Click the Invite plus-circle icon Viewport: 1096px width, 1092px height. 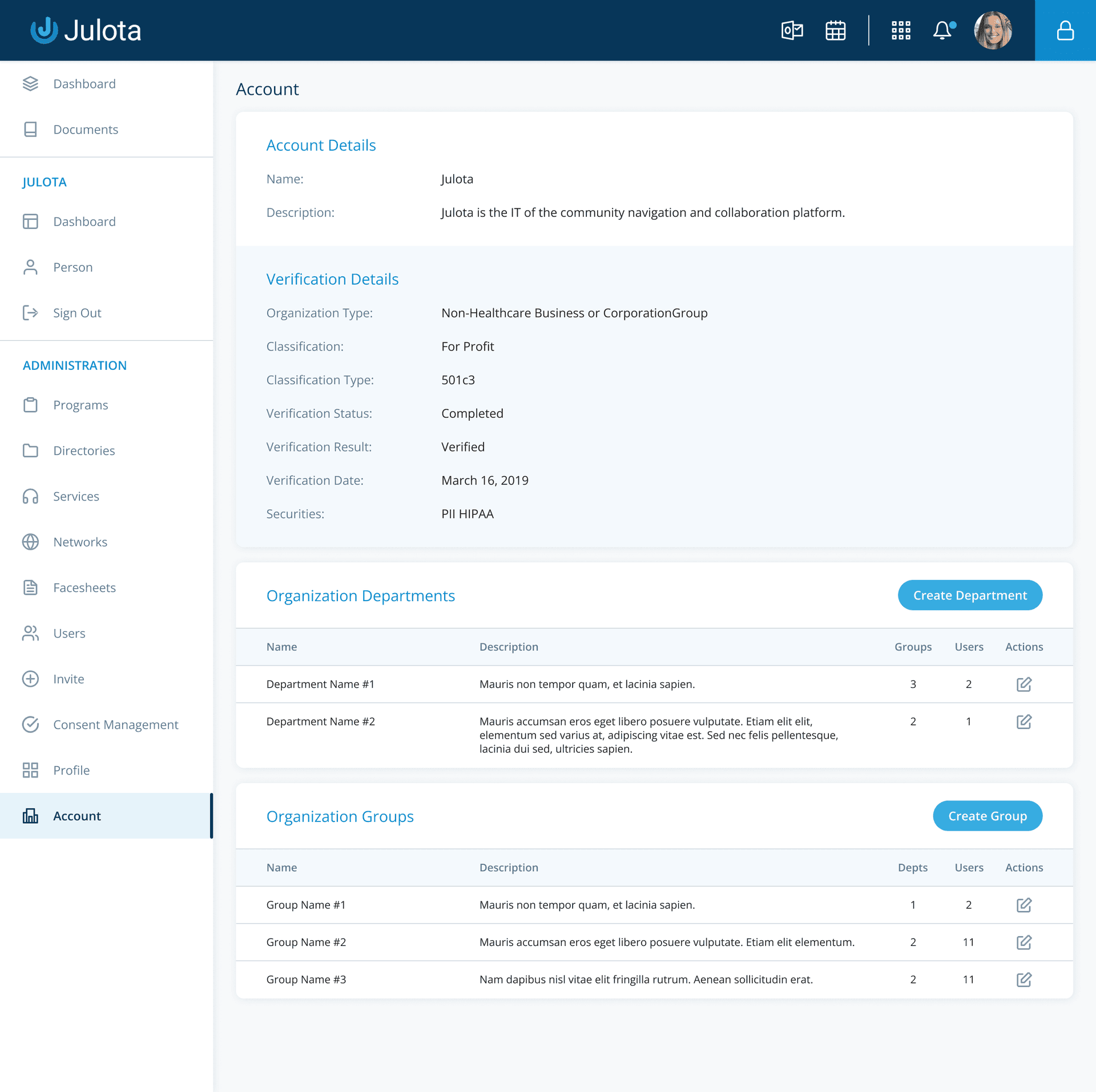tap(30, 679)
